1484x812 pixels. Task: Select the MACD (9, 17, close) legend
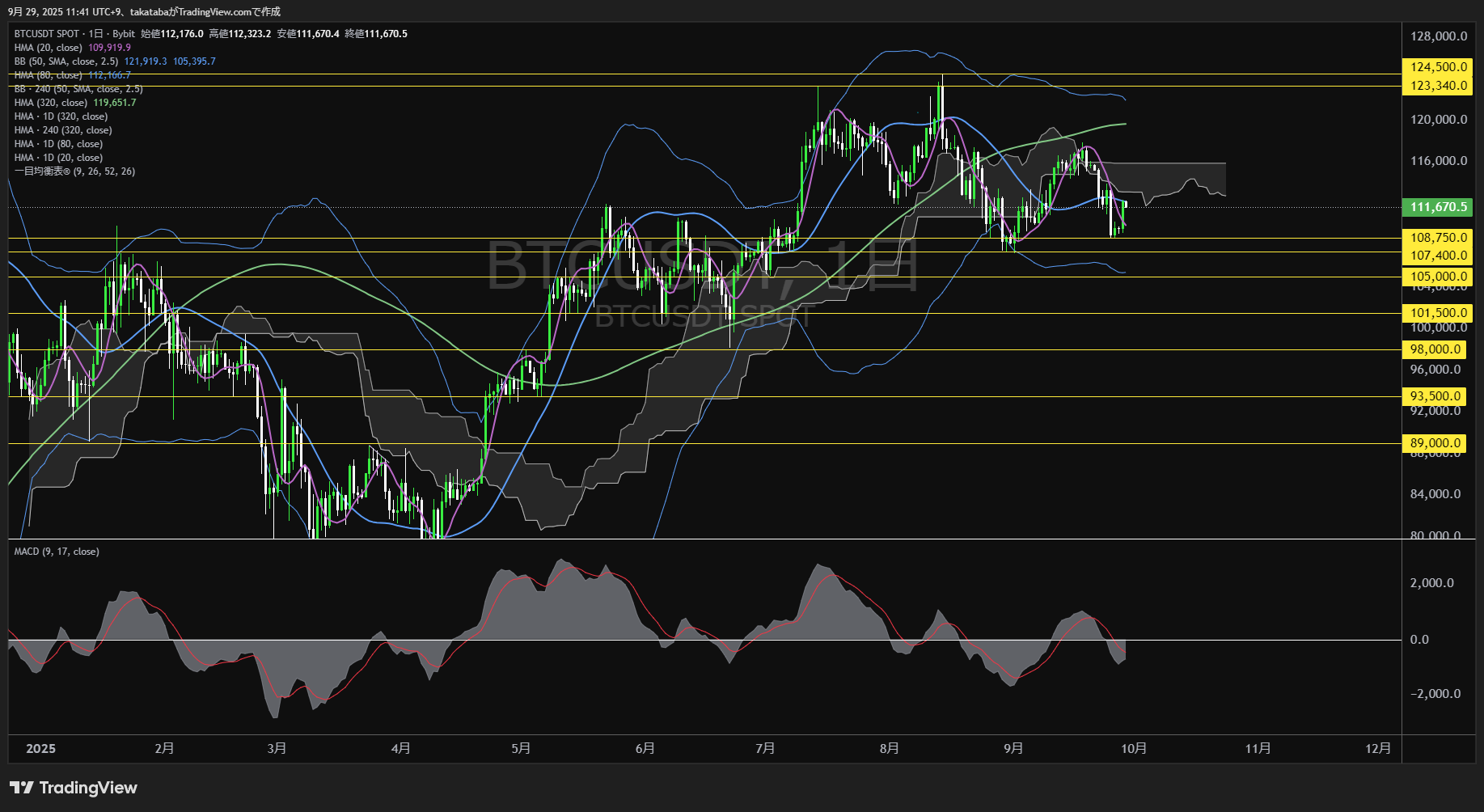[x=57, y=552]
